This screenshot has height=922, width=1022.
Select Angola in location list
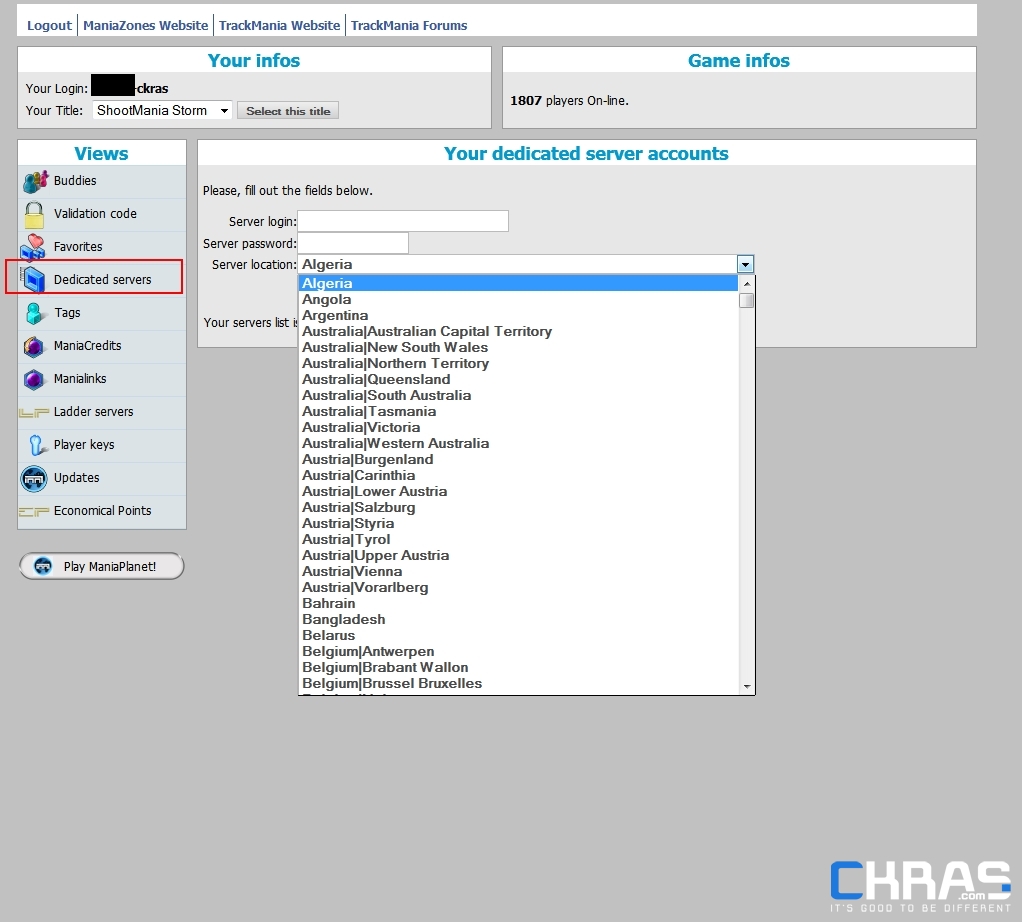tap(518, 300)
